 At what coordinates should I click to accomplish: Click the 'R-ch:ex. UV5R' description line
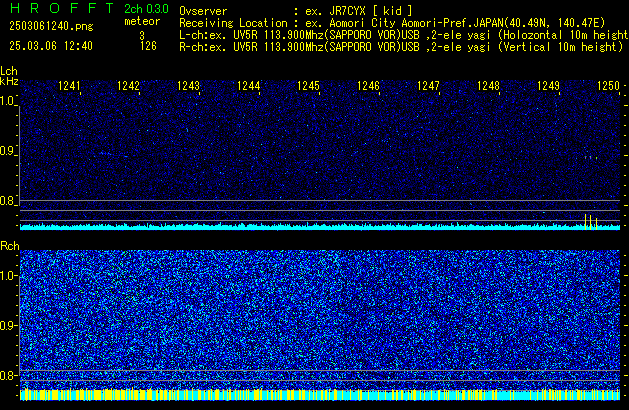pyautogui.click(x=401, y=47)
